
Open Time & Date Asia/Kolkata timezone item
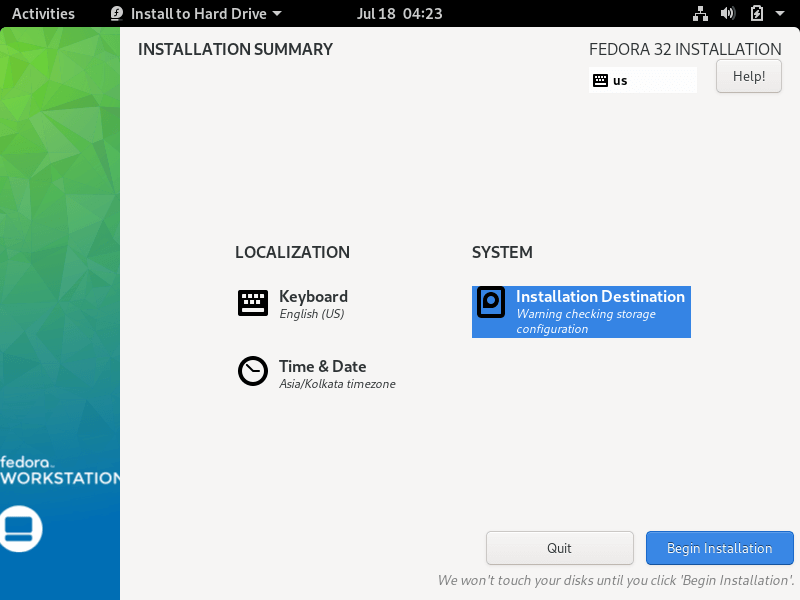click(x=316, y=373)
